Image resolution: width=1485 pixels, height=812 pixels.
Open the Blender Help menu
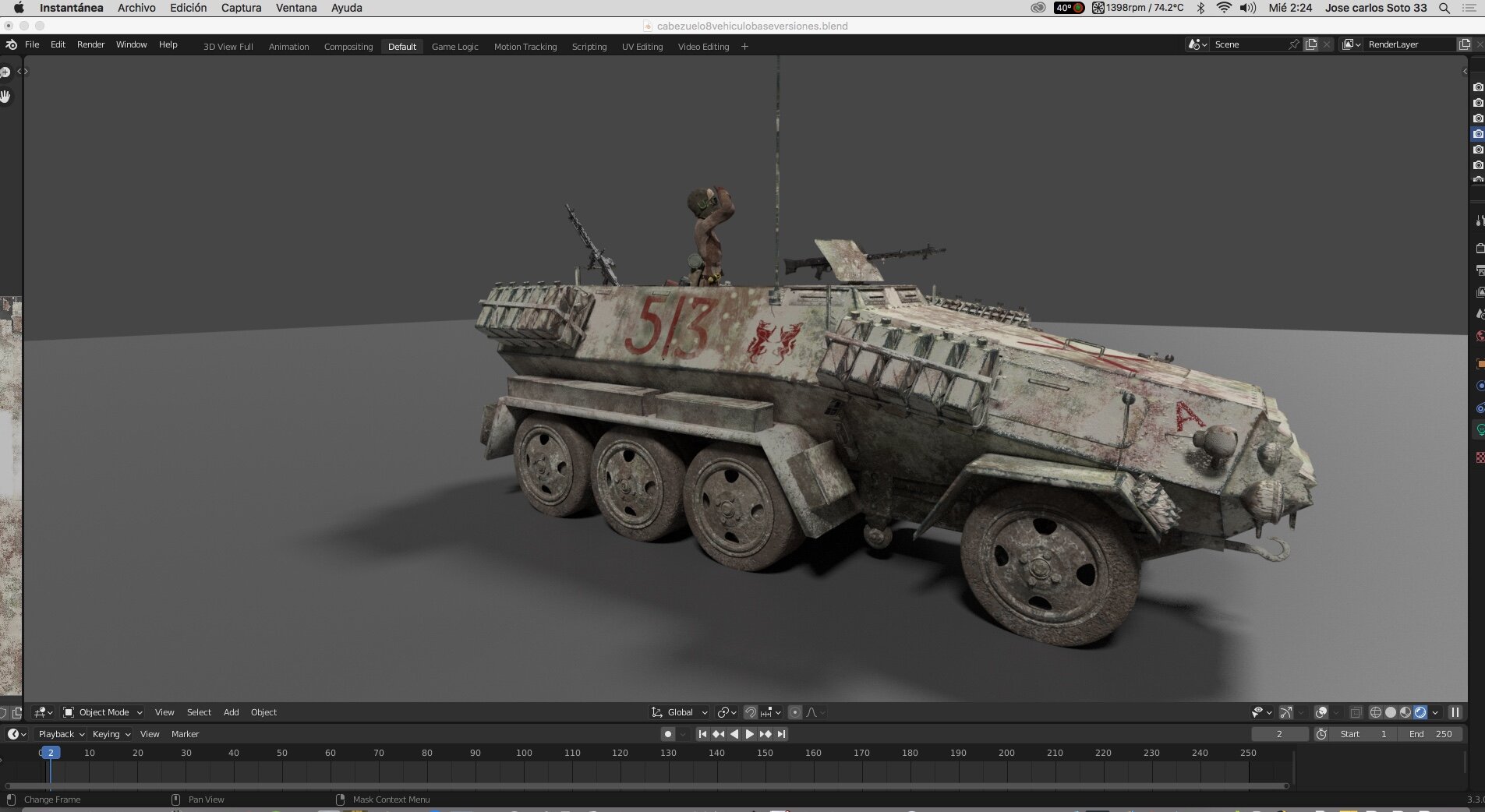point(168,45)
